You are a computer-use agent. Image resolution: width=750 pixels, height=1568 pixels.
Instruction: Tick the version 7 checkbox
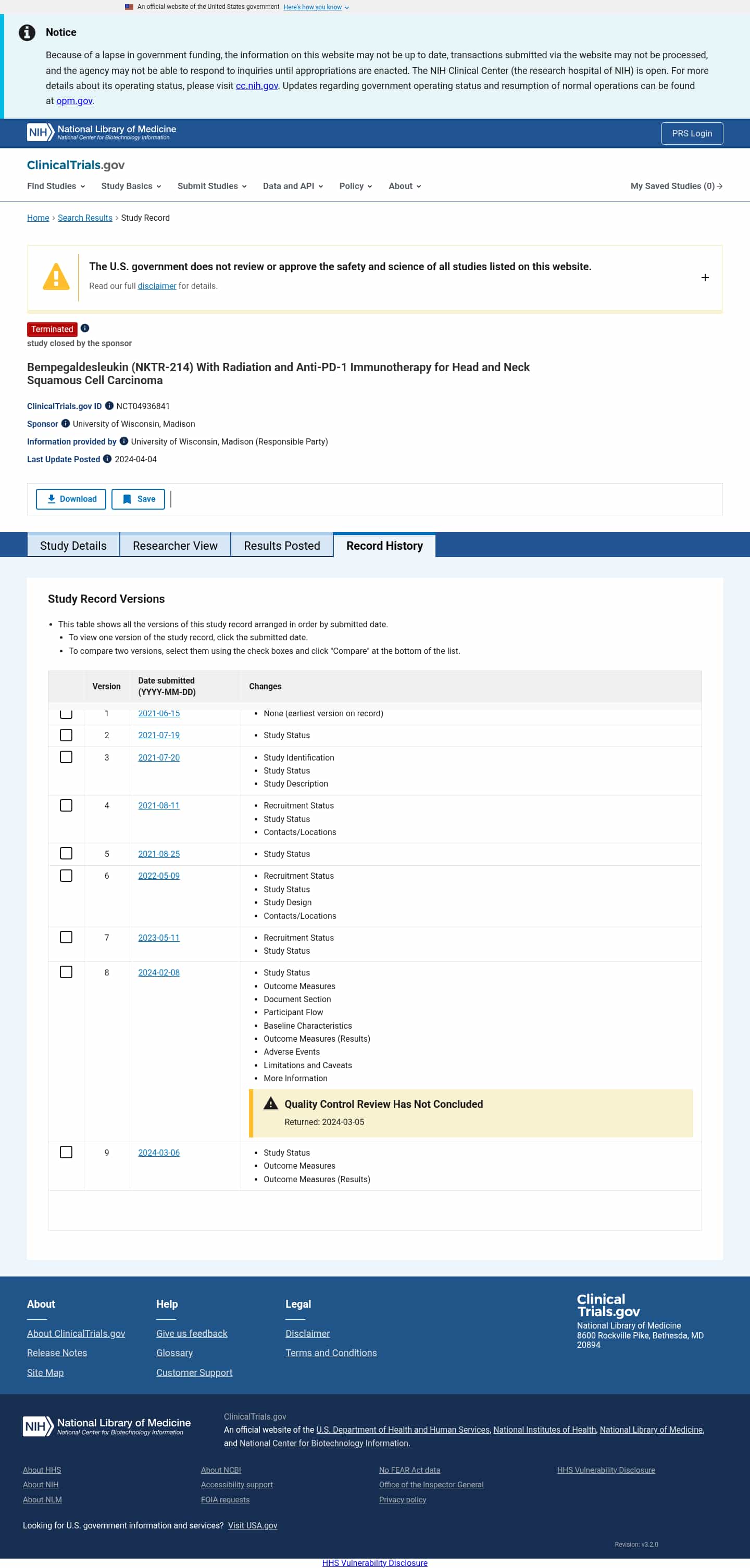(66, 937)
